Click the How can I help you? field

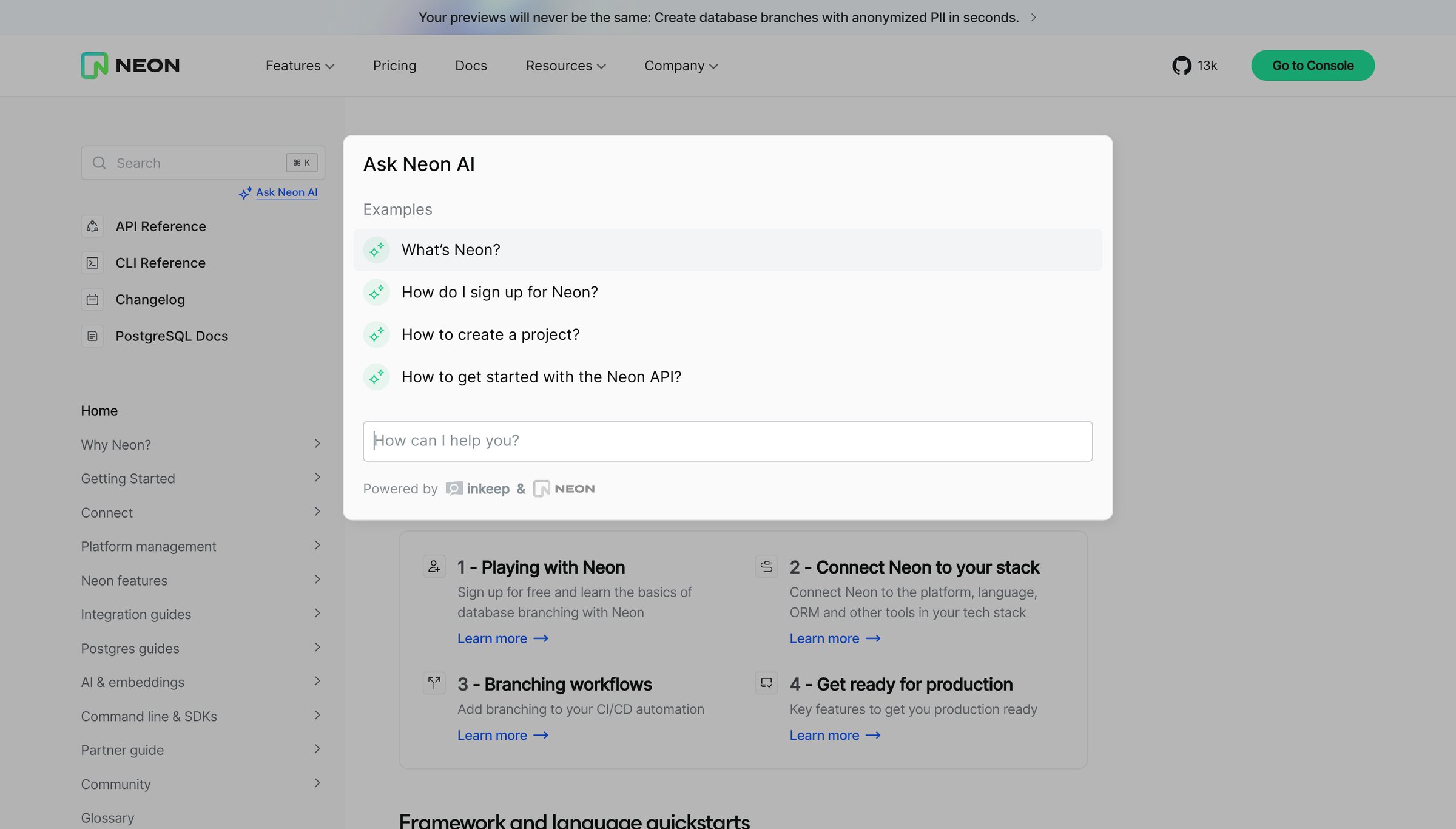727,441
